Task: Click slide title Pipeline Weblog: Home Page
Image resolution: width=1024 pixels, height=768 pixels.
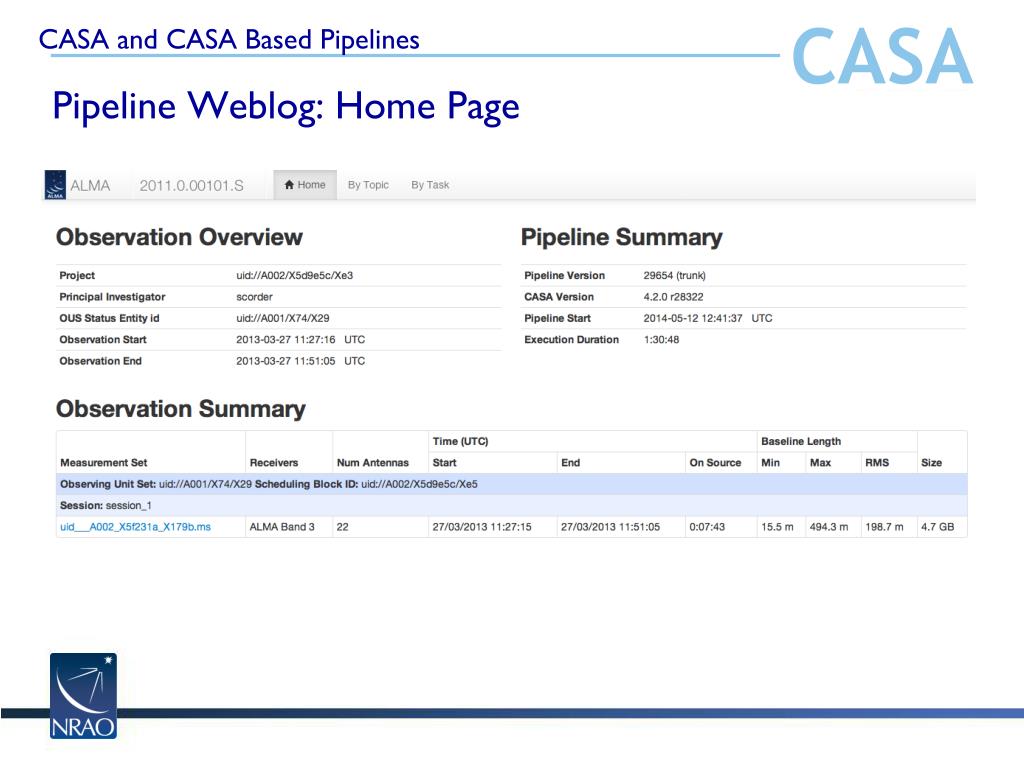Action: [x=286, y=106]
